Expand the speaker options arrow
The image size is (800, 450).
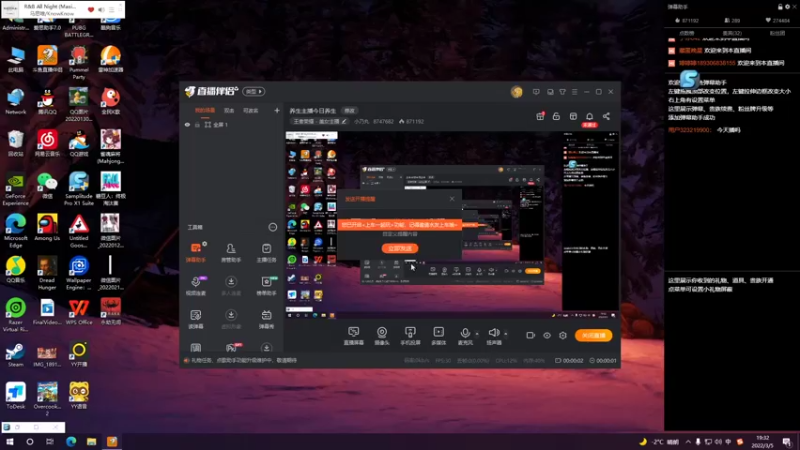click(x=506, y=334)
